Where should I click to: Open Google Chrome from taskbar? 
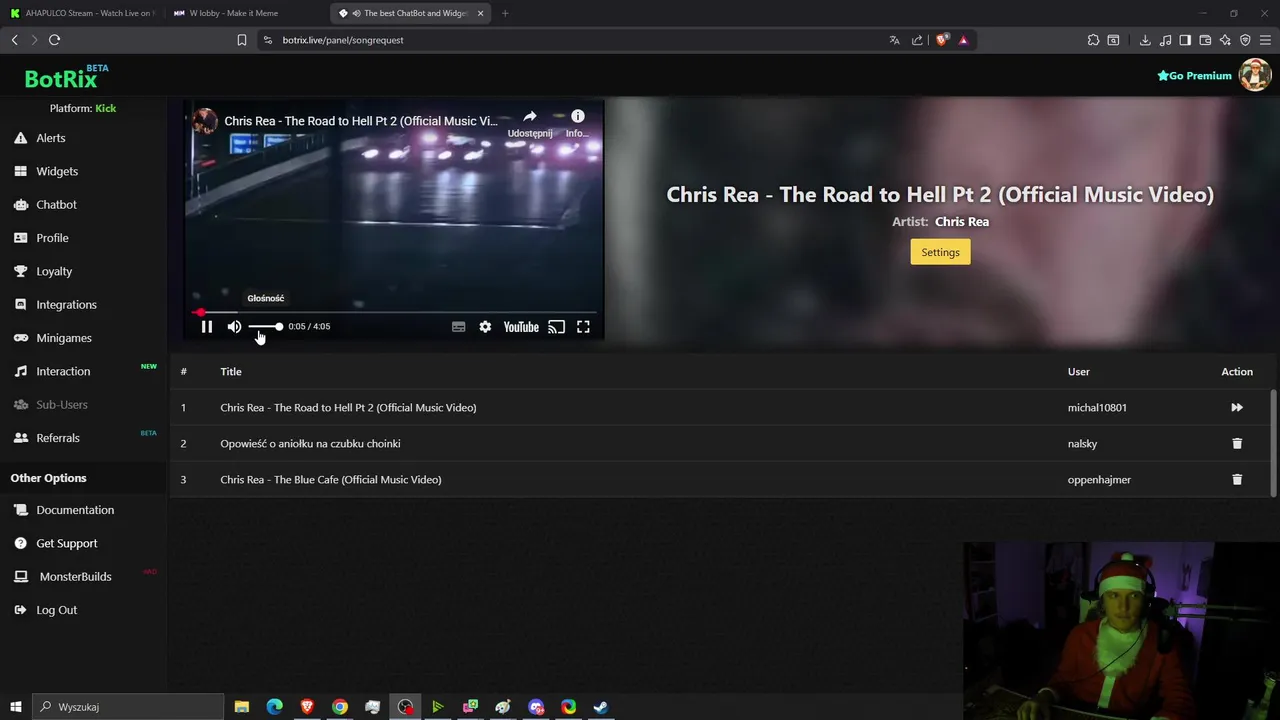(340, 707)
